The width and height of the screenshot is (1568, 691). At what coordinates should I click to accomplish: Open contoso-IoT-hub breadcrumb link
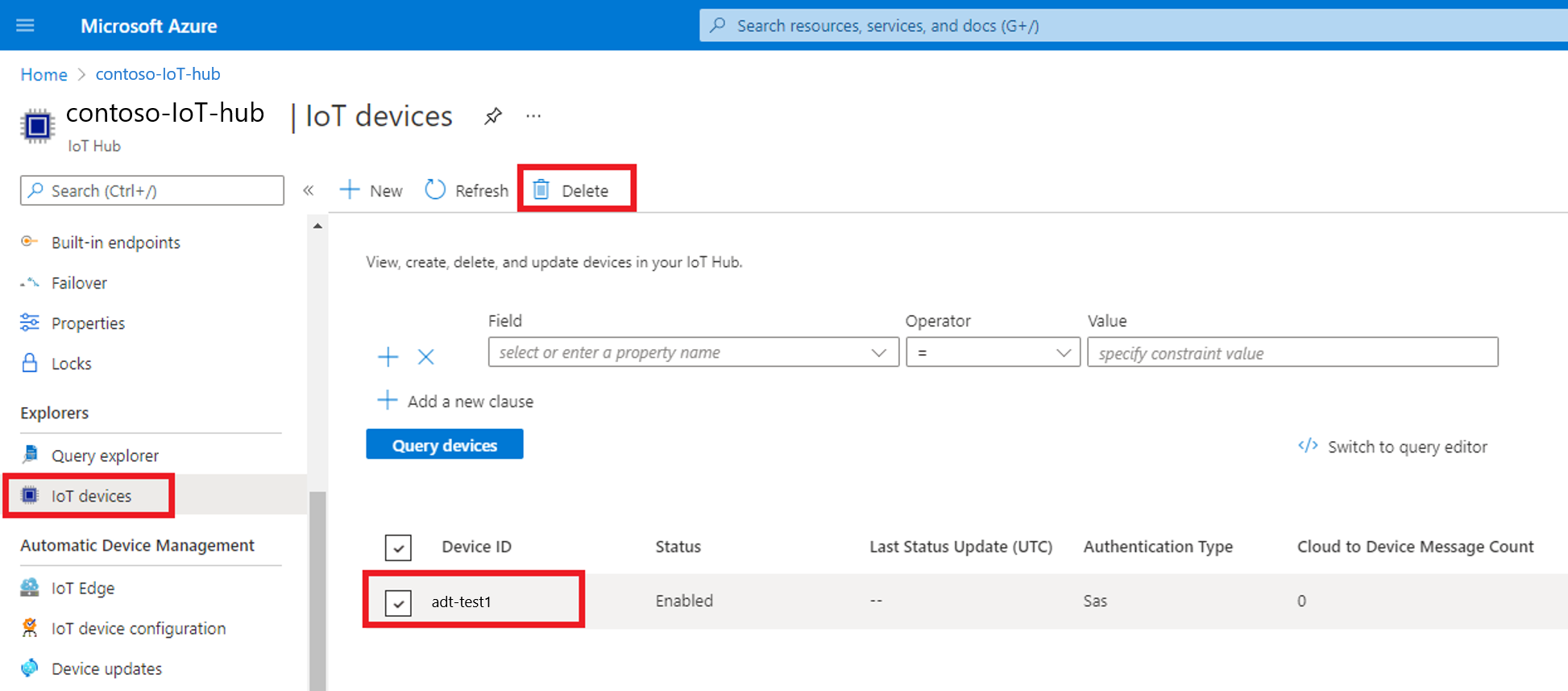[x=158, y=73]
